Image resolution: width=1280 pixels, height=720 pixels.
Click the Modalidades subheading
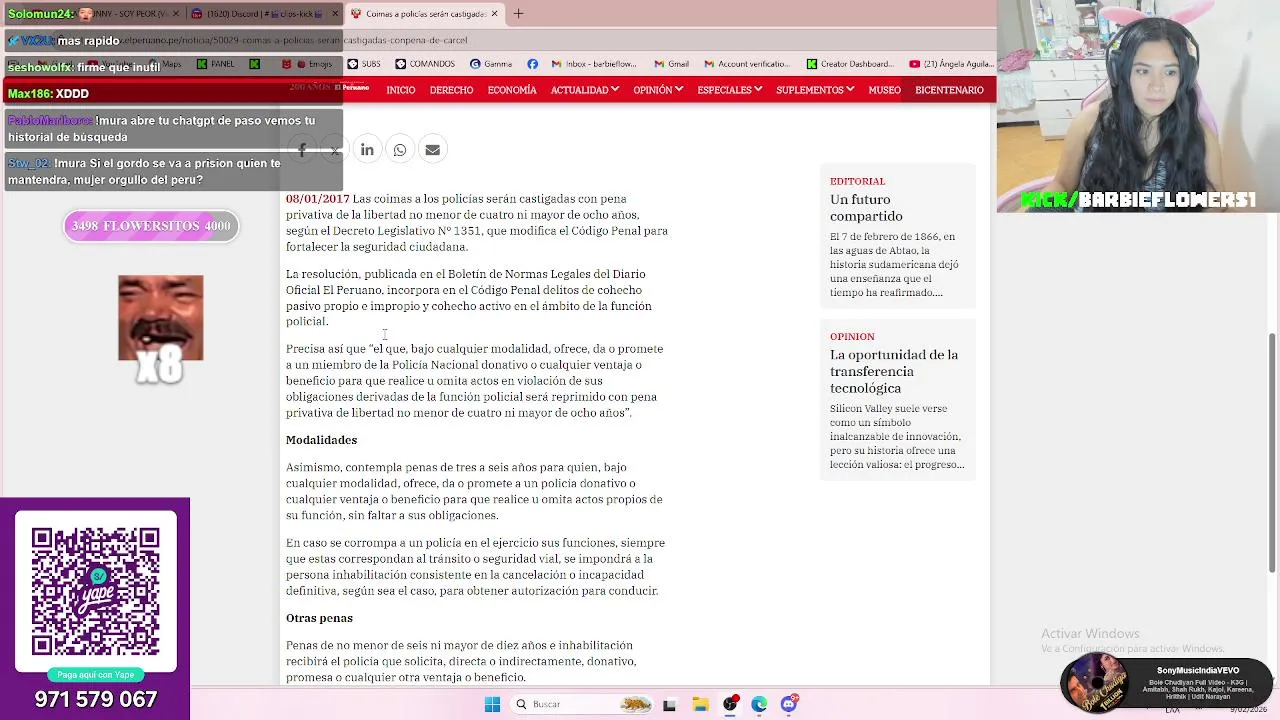coord(321,440)
